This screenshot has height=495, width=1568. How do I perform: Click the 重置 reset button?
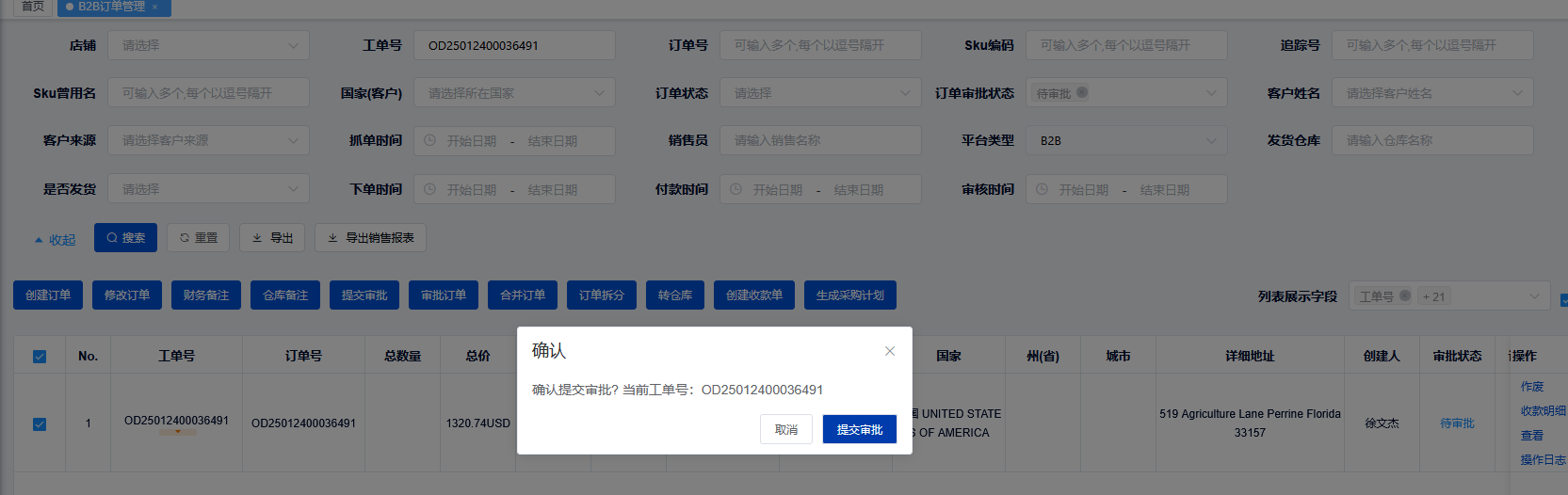coord(198,237)
